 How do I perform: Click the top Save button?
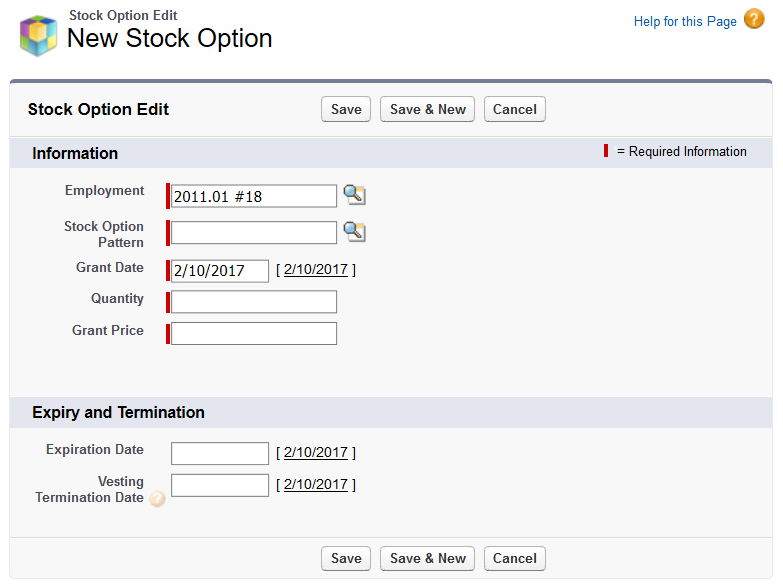[x=346, y=109]
